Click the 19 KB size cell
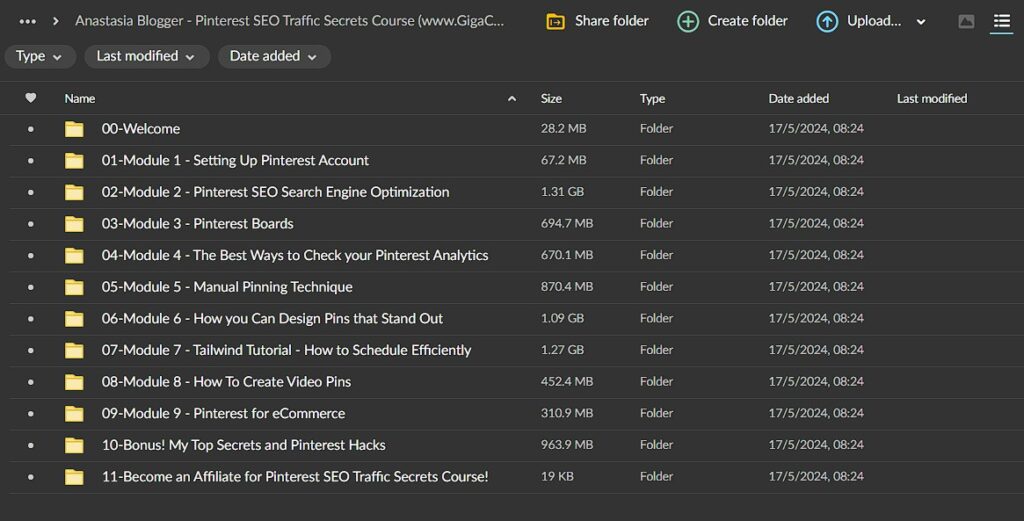 coord(557,477)
